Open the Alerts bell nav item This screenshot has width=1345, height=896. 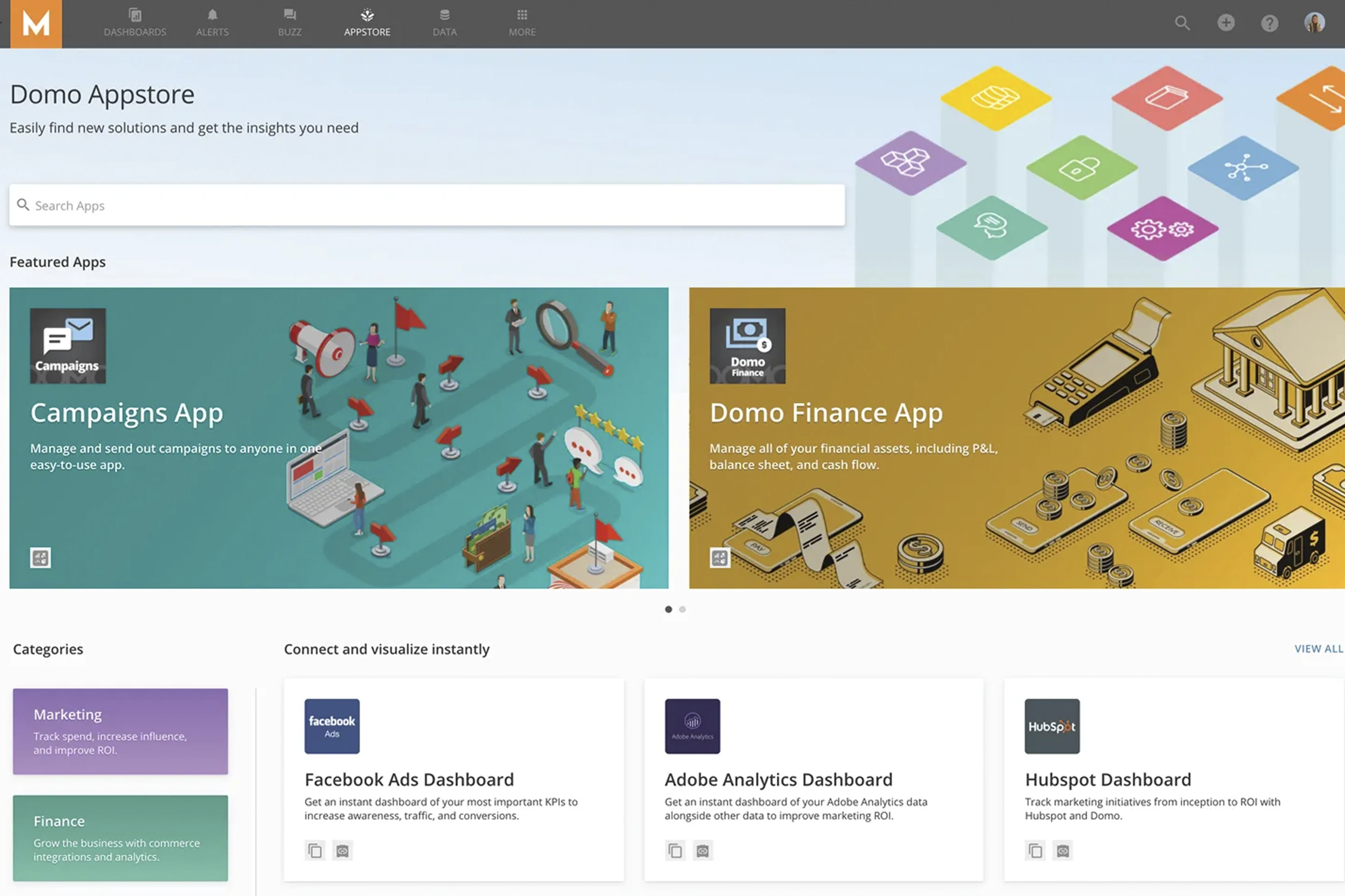coord(212,24)
